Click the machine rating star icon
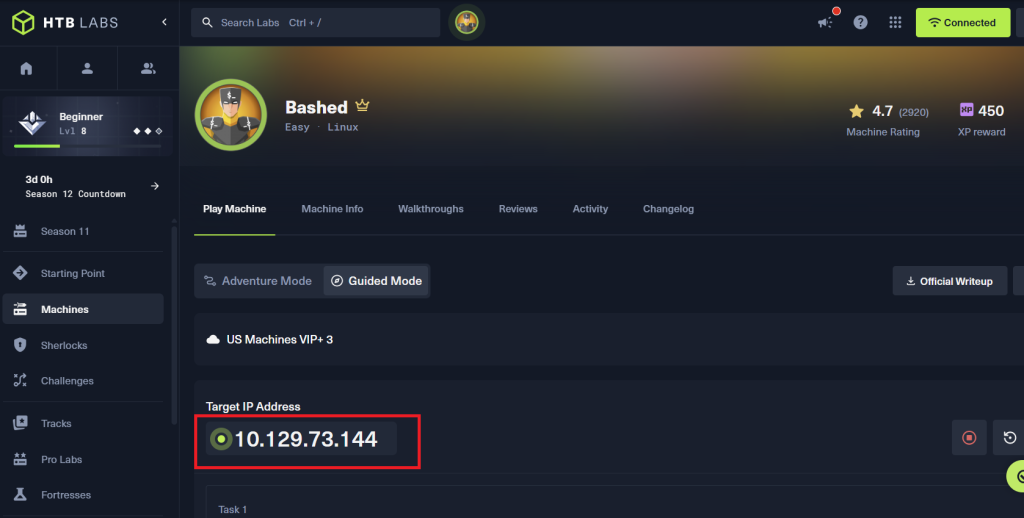The height and width of the screenshot is (518, 1024). pyautogui.click(x=856, y=111)
